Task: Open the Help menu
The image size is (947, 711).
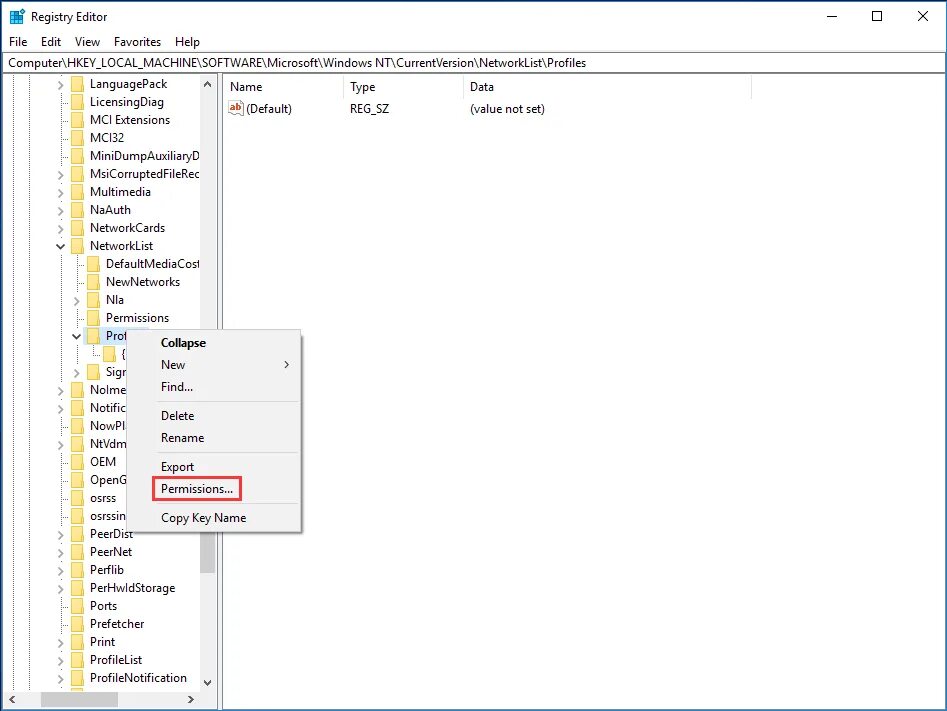Action: tap(187, 42)
